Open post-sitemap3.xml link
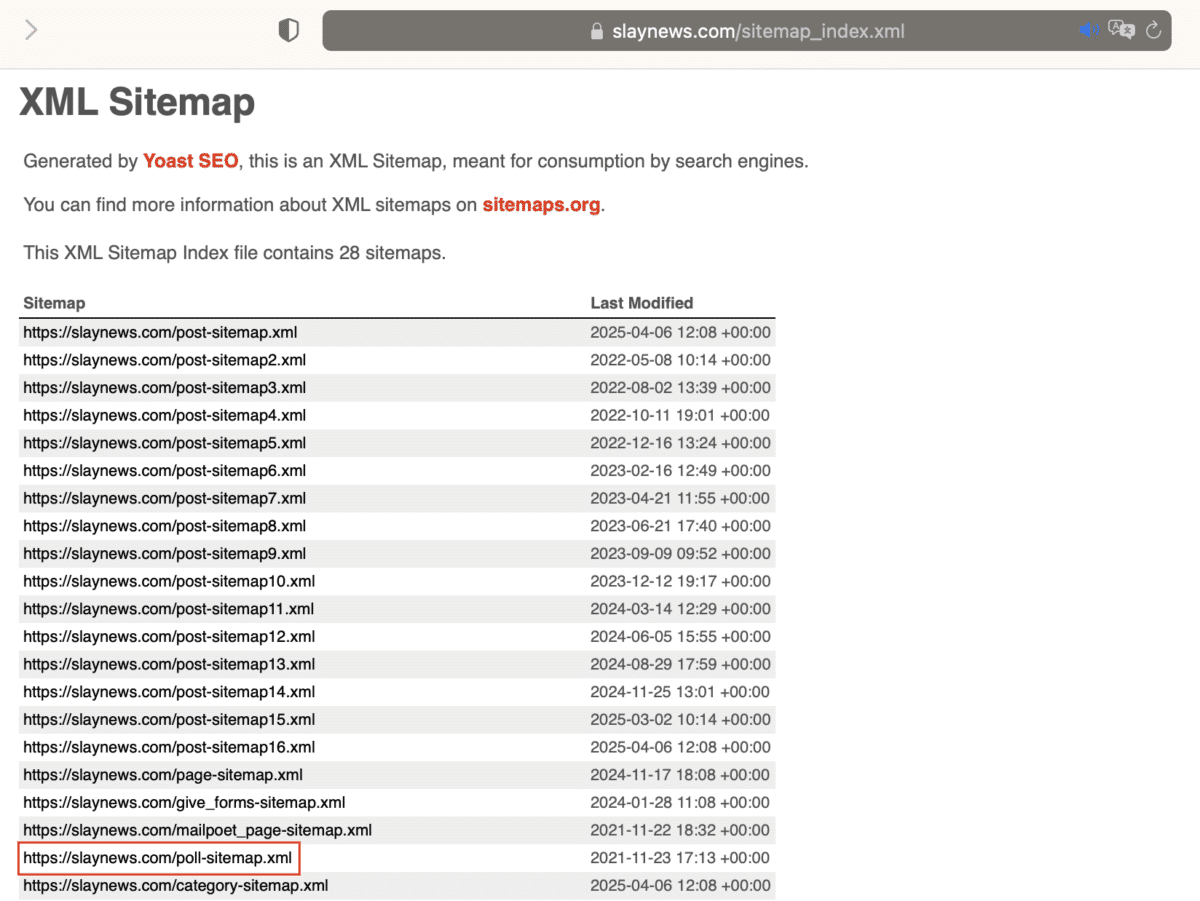Image resolution: width=1200 pixels, height=901 pixels. [165, 388]
